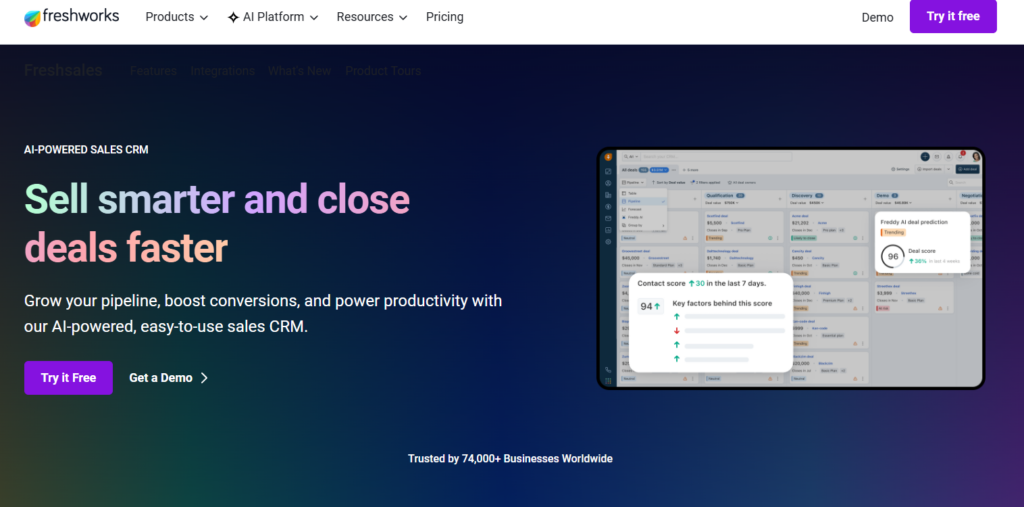Open the Features sub-navigation item
Image resolution: width=1024 pixels, height=507 pixels.
153,71
